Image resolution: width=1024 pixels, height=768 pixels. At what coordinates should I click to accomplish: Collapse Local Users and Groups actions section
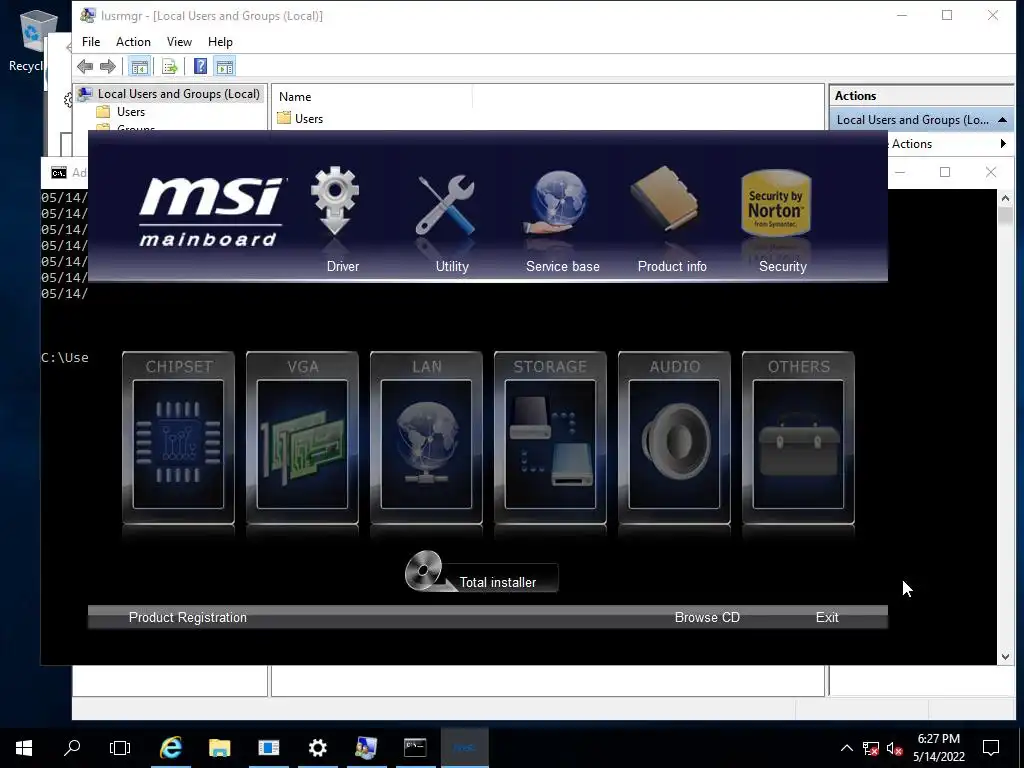pos(1002,120)
